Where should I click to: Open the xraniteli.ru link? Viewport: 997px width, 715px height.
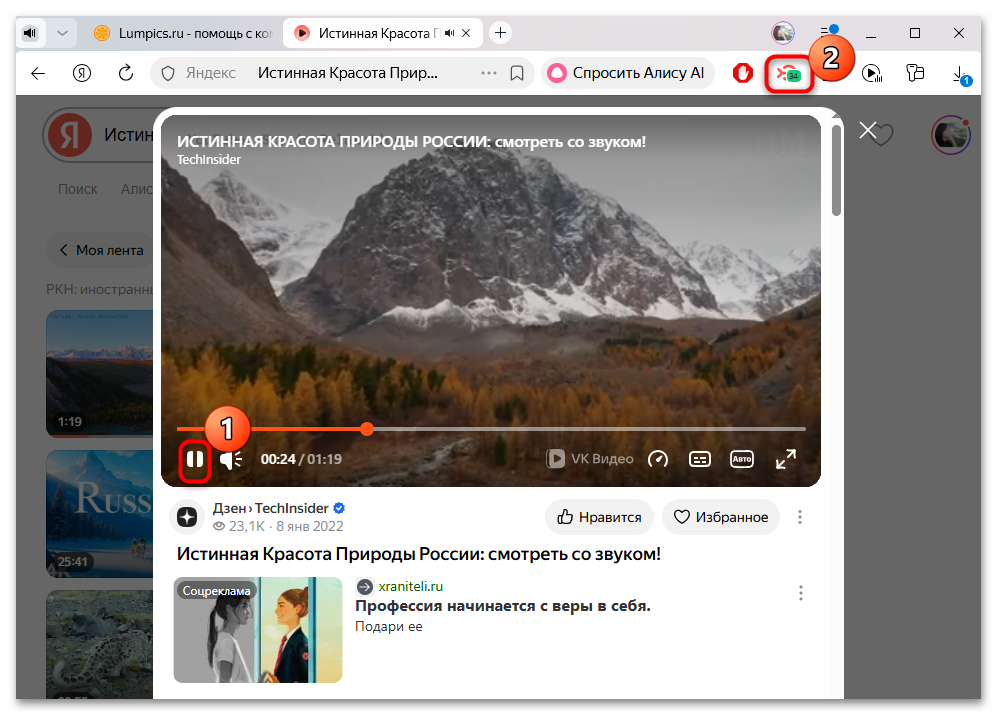(411, 587)
